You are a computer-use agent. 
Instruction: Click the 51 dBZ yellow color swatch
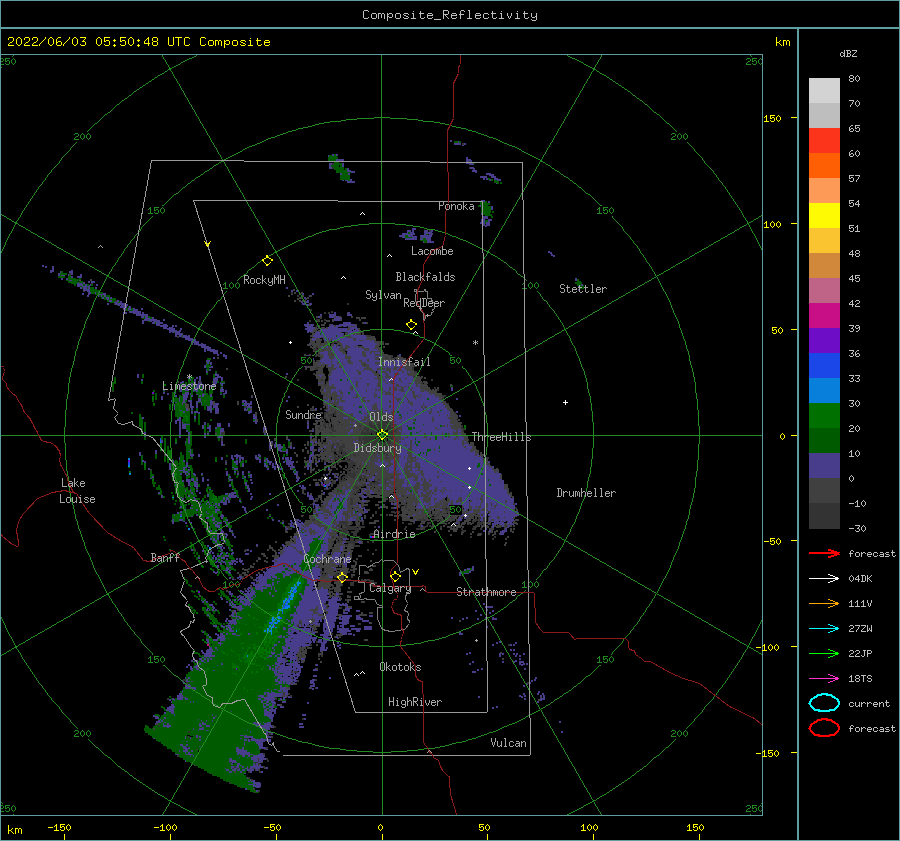tap(824, 215)
